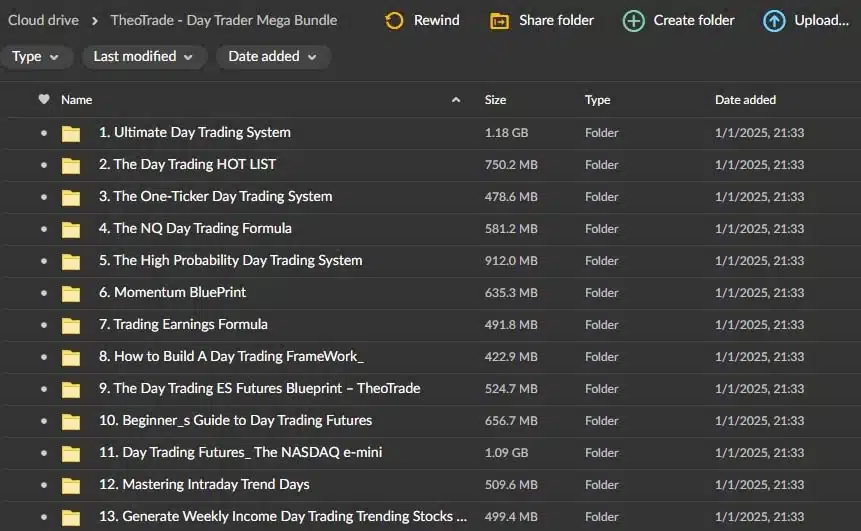Image resolution: width=861 pixels, height=531 pixels.
Task: Click folder icon for Day Trading ES Futures Blueprint
Action: click(71, 389)
